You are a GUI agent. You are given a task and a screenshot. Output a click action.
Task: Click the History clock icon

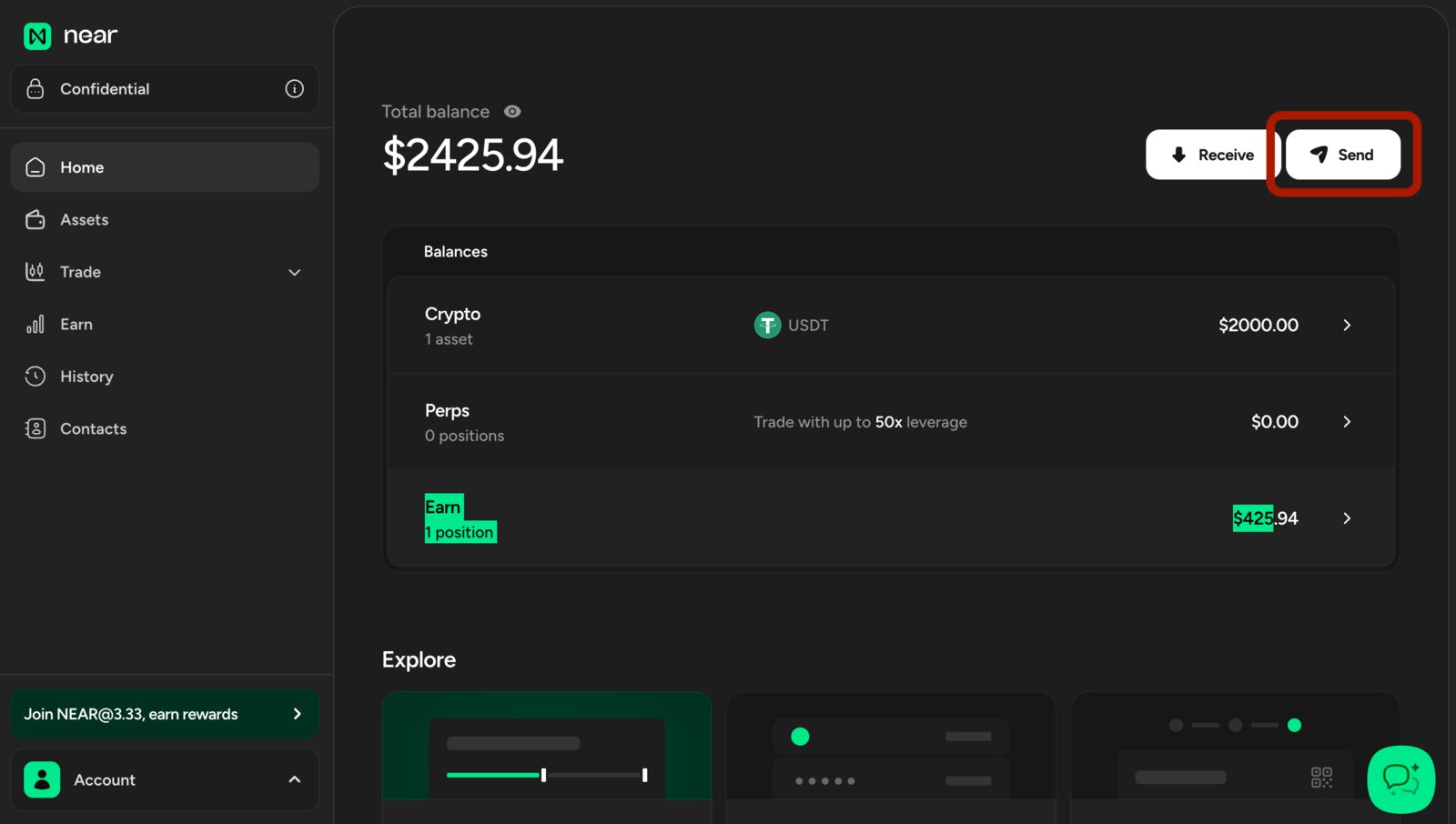[35, 377]
